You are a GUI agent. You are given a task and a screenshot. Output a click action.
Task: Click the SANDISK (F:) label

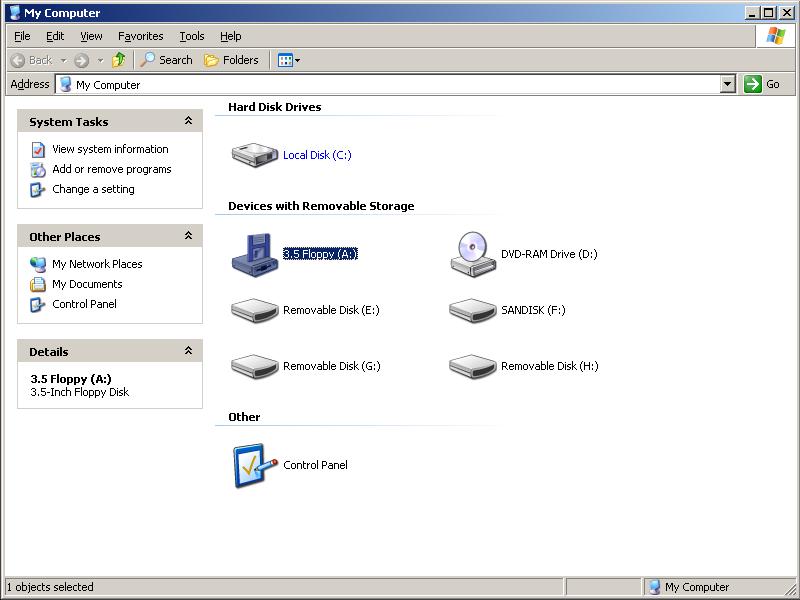(x=533, y=310)
